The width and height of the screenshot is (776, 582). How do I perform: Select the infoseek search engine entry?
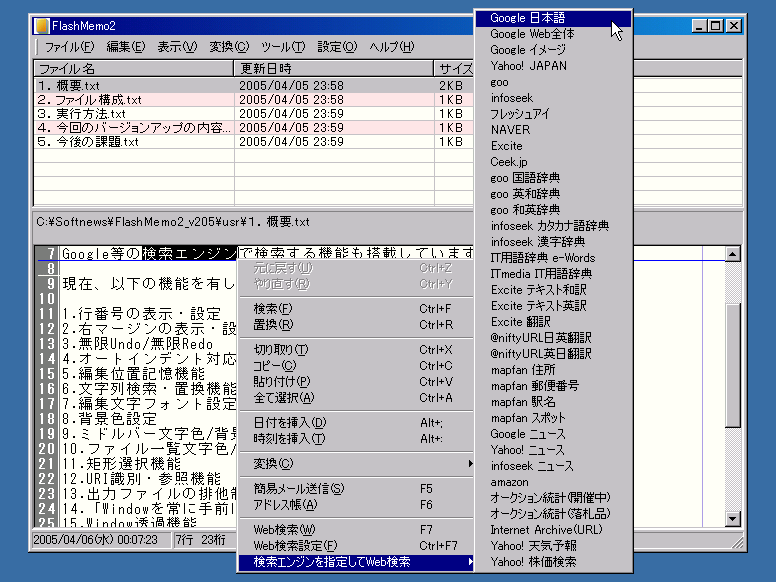click(553, 98)
